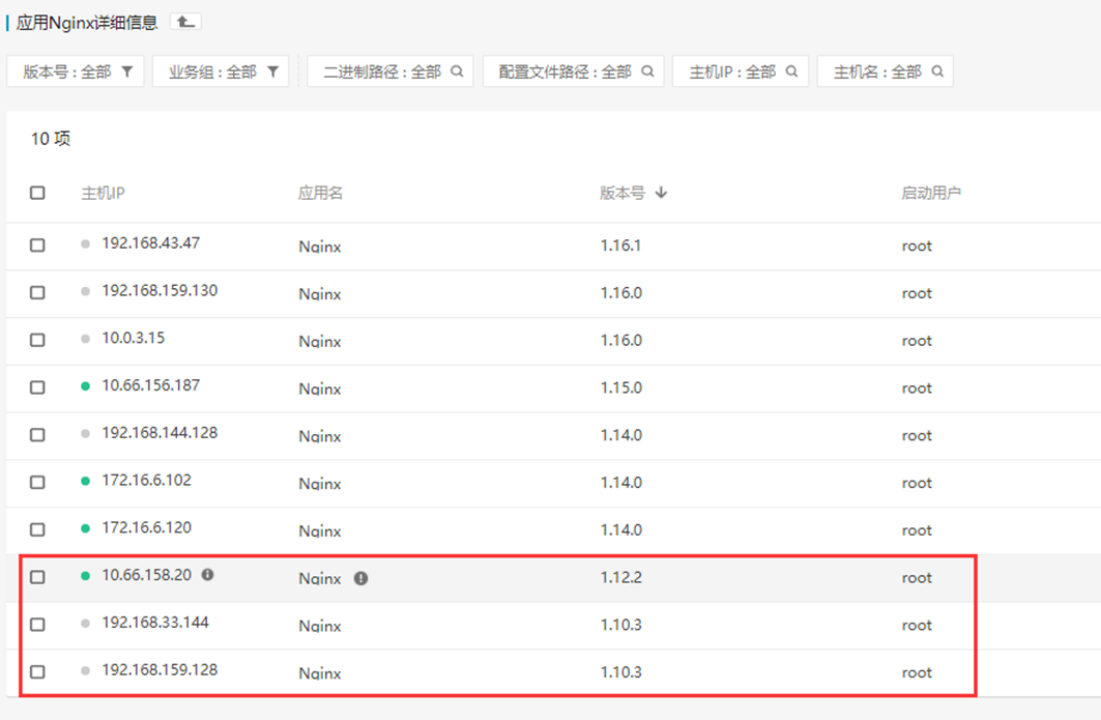
Task: Open host link 192.168.33.144
Action: 155,622
